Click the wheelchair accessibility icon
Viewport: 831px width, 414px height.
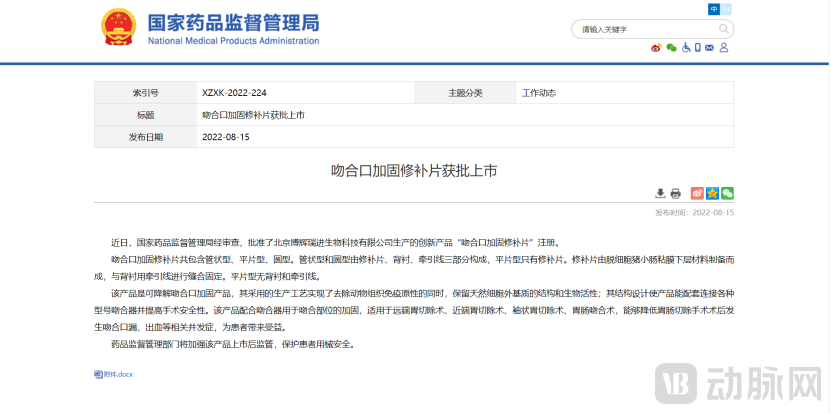tap(685, 48)
